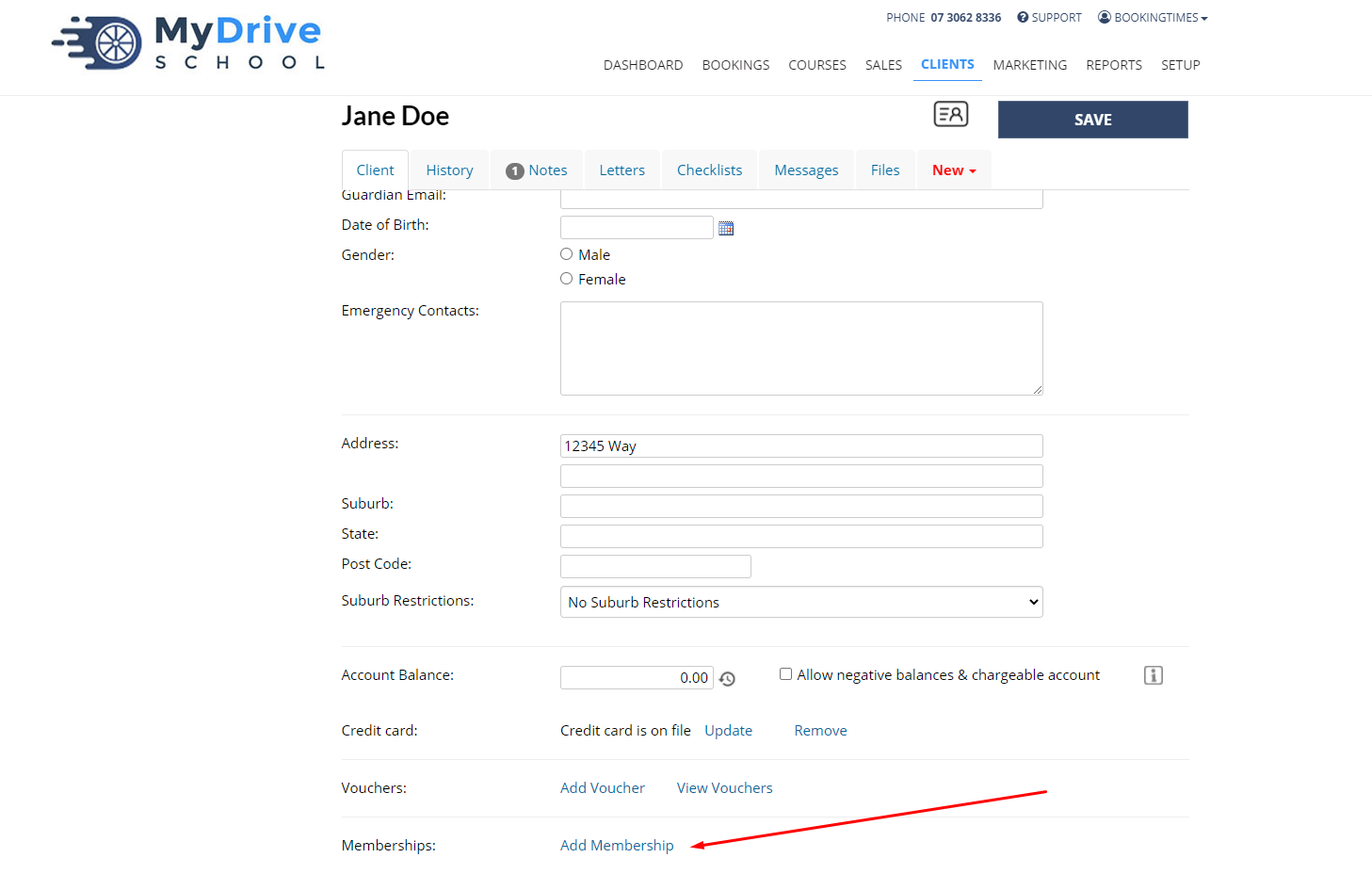
Task: Switch to the Letters tab
Action: pyautogui.click(x=622, y=170)
